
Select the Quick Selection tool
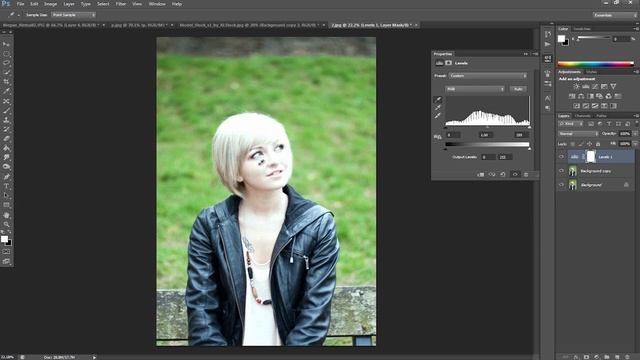(6, 72)
